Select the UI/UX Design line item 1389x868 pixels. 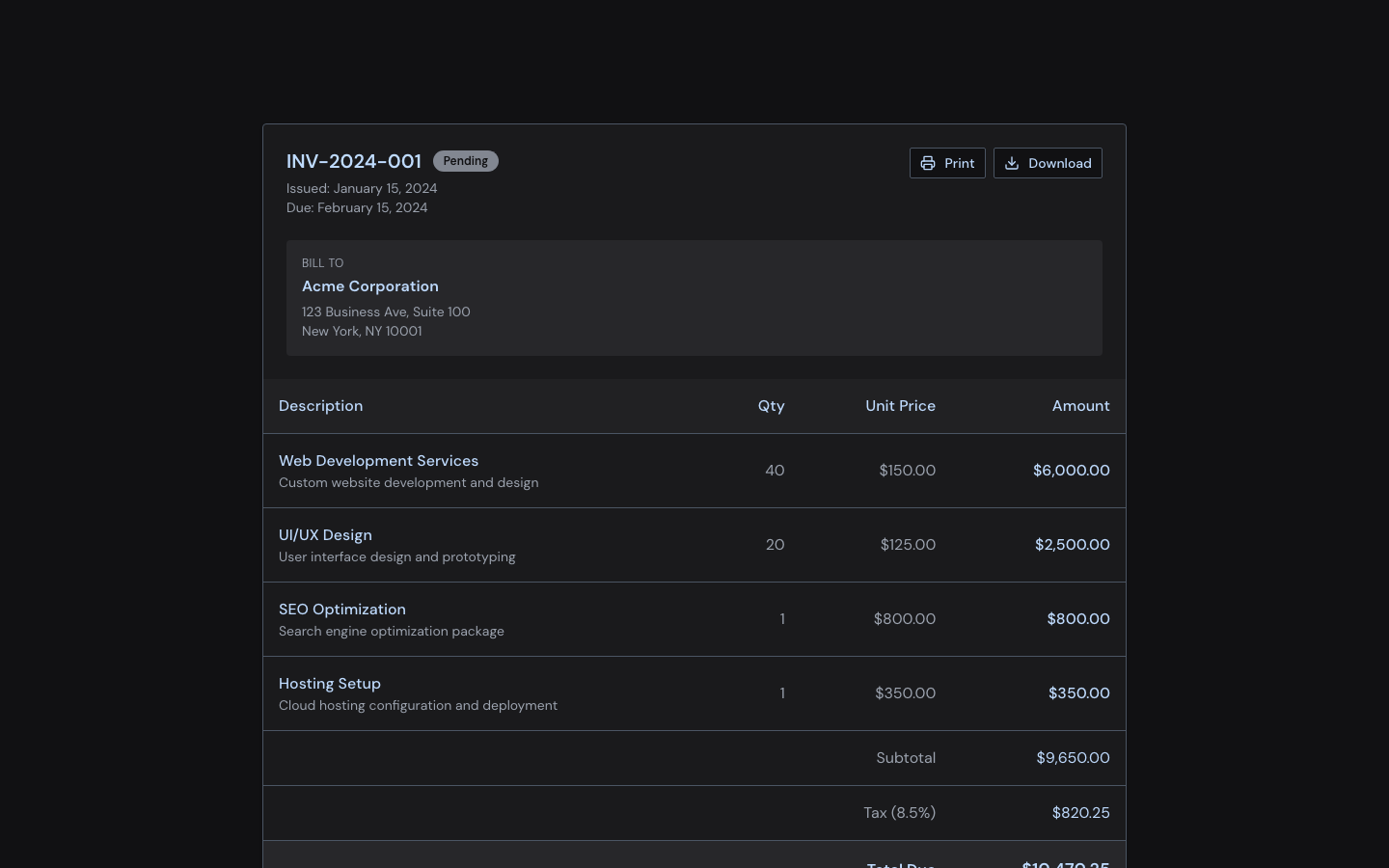(x=325, y=535)
